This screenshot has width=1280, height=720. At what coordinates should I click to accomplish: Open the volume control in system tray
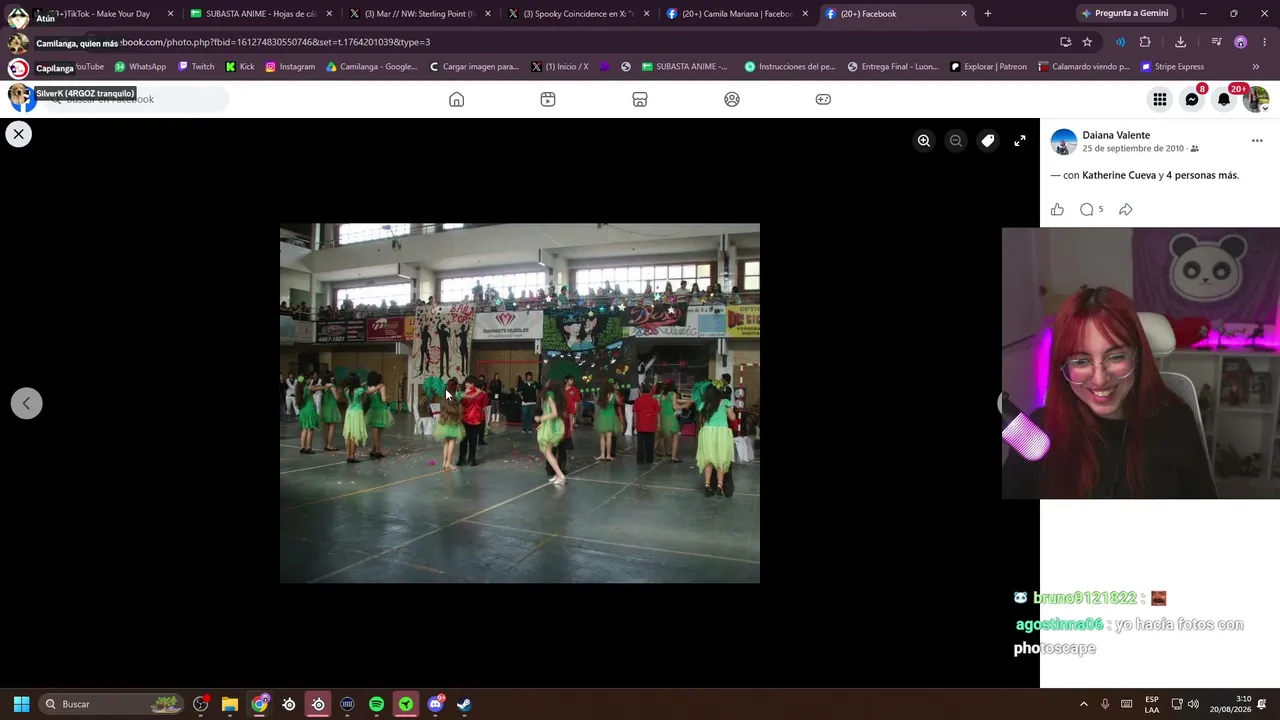tap(1193, 704)
